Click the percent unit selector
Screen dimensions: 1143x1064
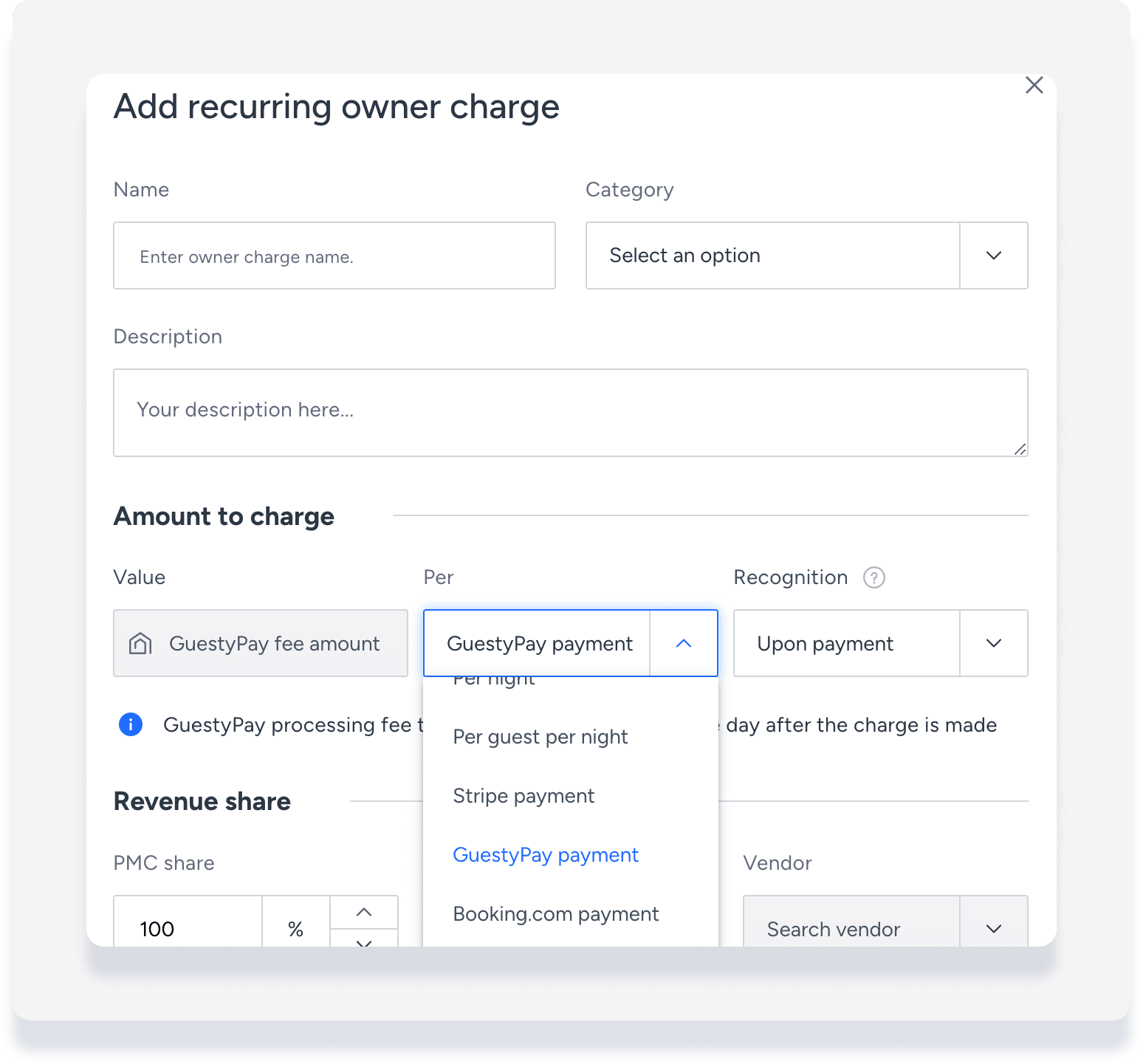[x=296, y=921]
